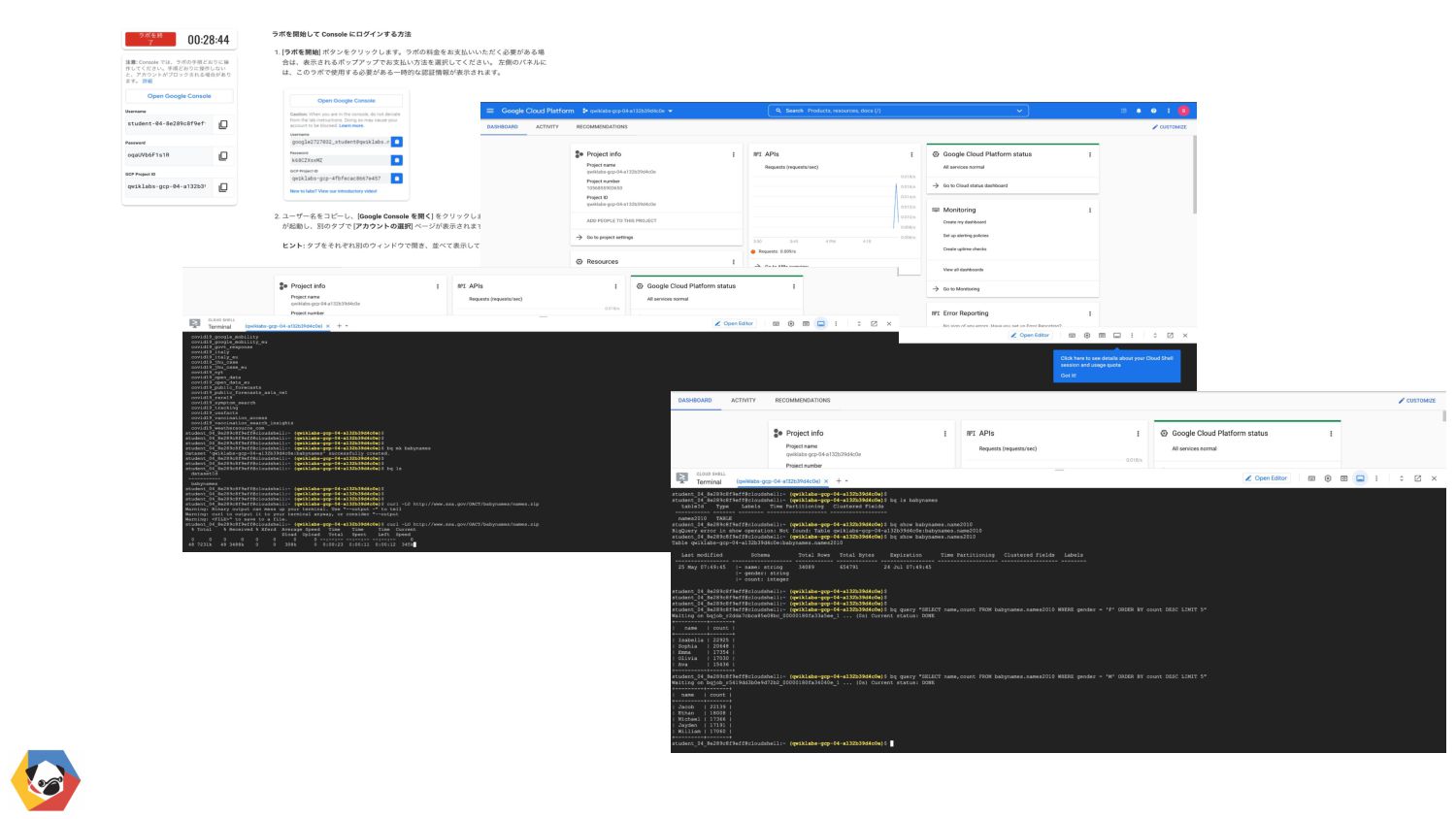Copy the Password value in lab panel

(x=222, y=155)
